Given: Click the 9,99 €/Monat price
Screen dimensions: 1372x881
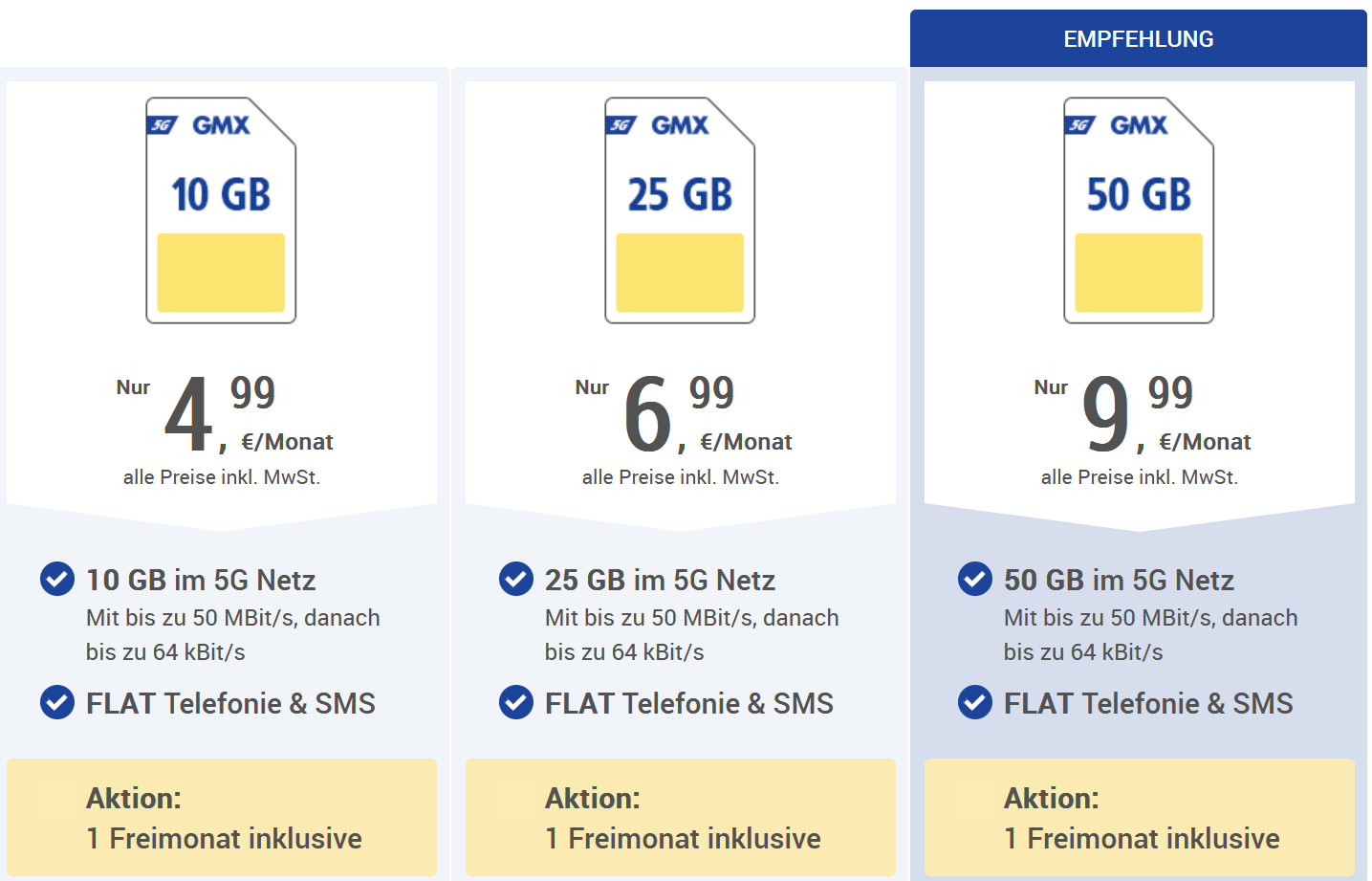Looking at the screenshot, I should click(1166, 413).
